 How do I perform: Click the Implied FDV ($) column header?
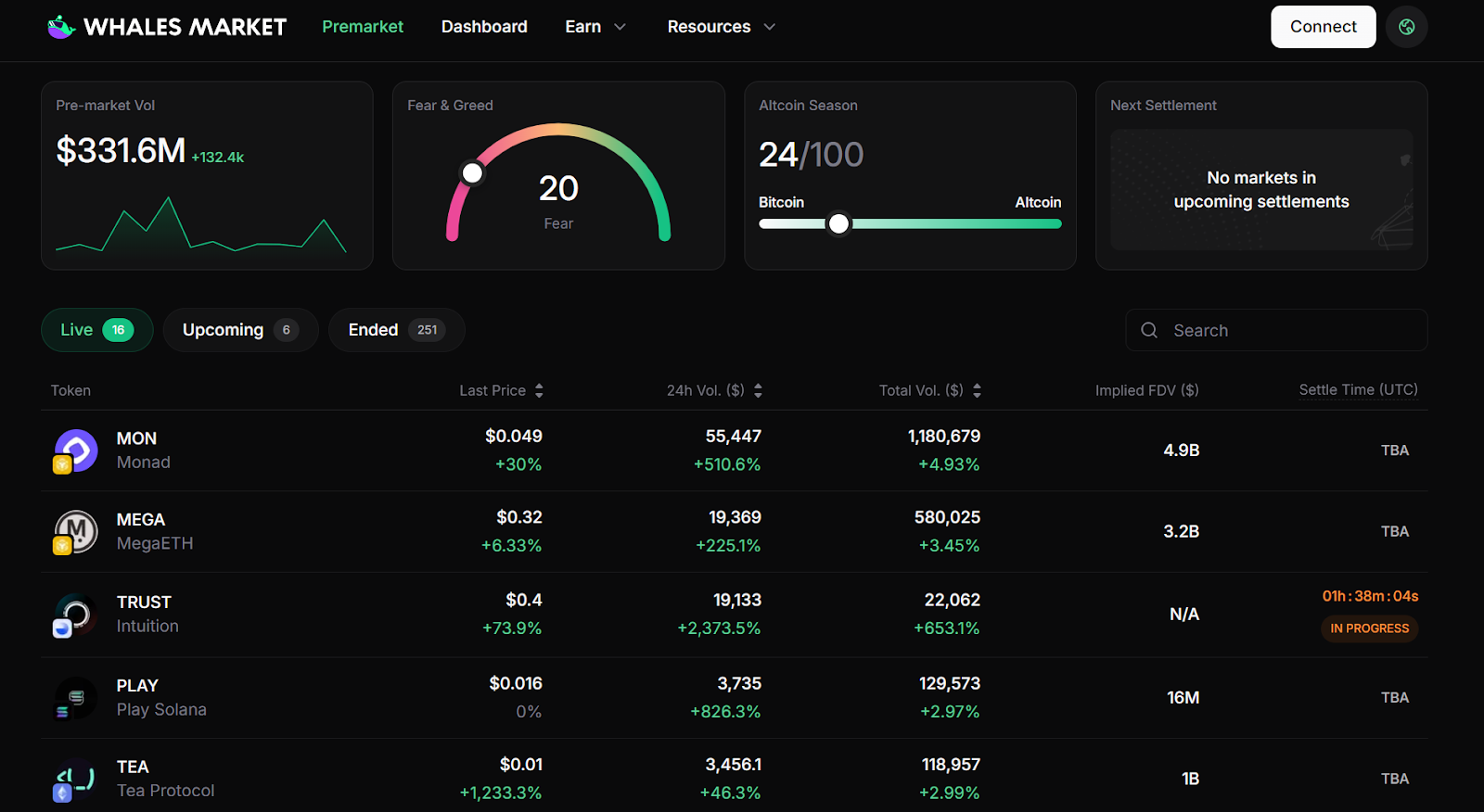[x=1146, y=390]
